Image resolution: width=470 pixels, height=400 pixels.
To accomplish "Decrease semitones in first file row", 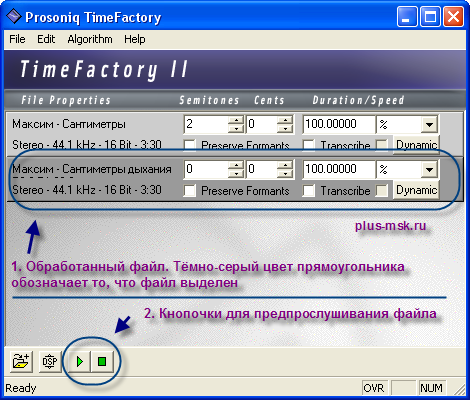I will click(236, 129).
